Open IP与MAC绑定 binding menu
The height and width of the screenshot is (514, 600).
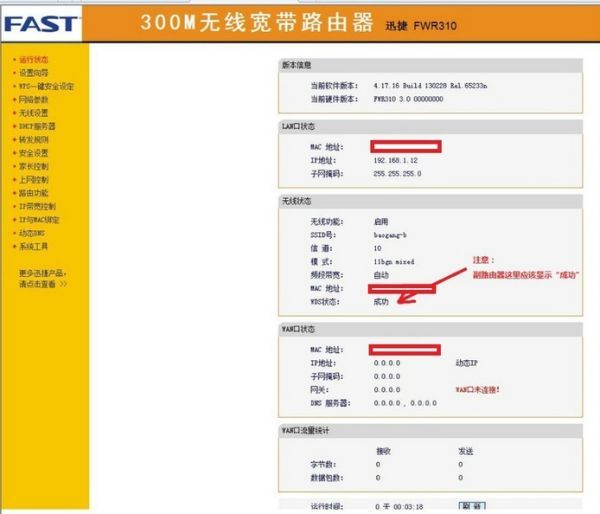39,220
